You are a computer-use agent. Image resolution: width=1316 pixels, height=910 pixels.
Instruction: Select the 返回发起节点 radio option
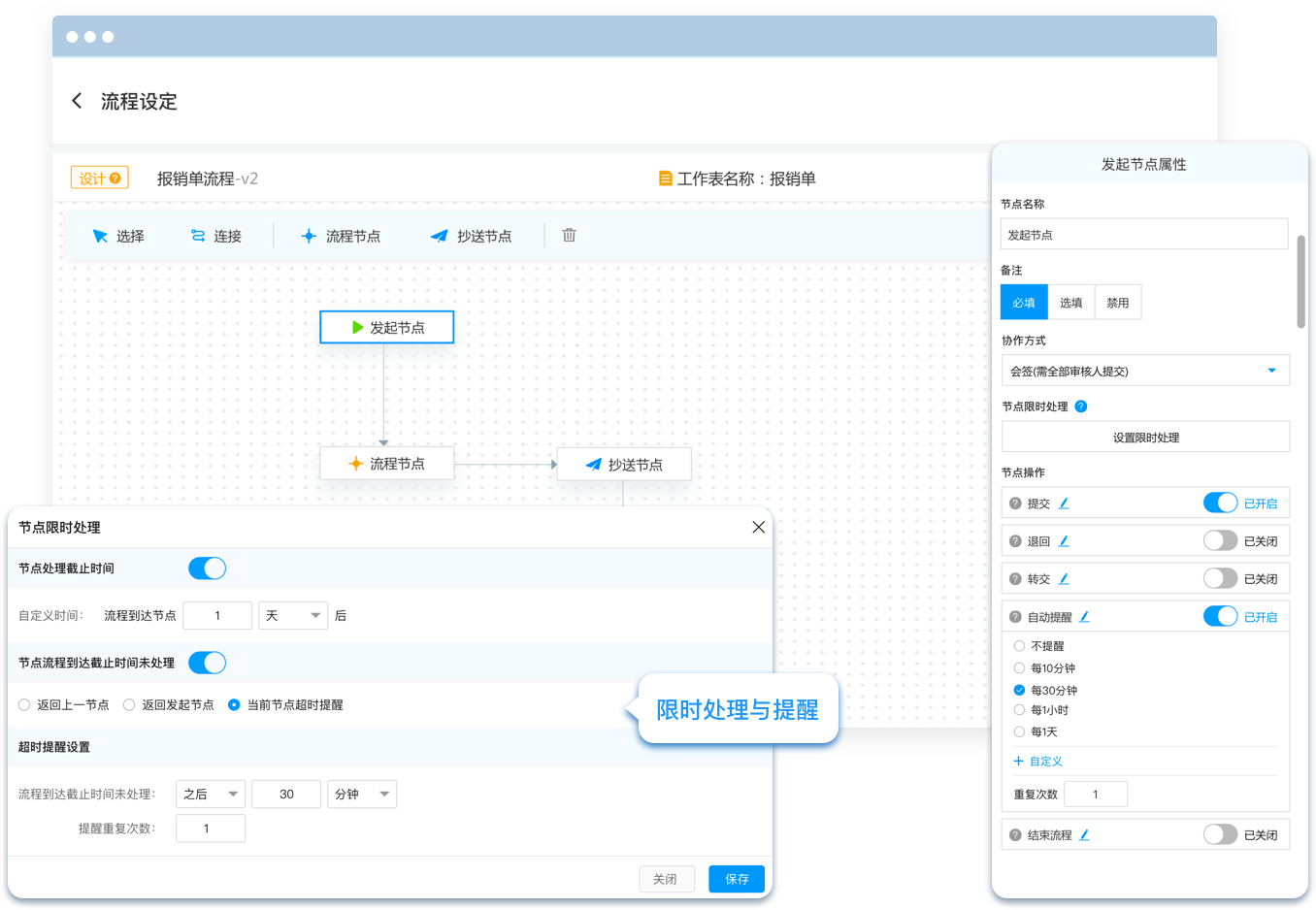coord(129,705)
